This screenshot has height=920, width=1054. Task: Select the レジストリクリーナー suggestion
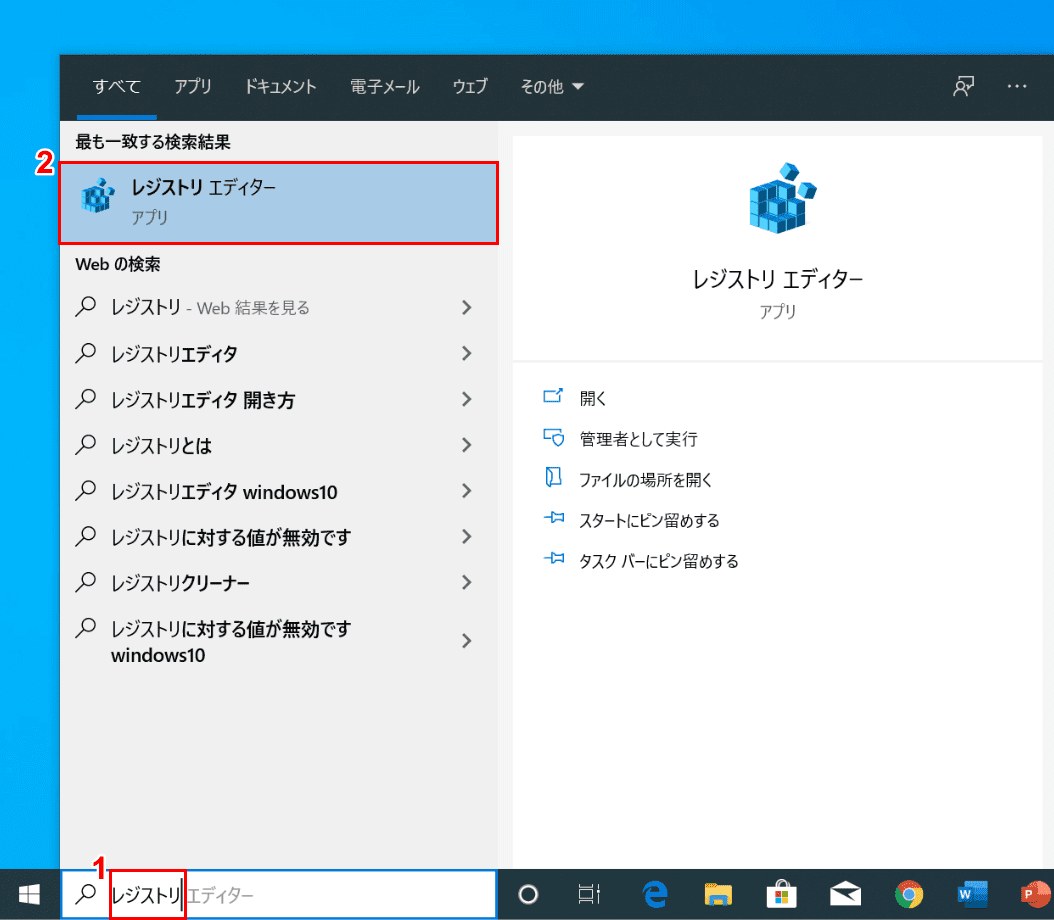279,583
